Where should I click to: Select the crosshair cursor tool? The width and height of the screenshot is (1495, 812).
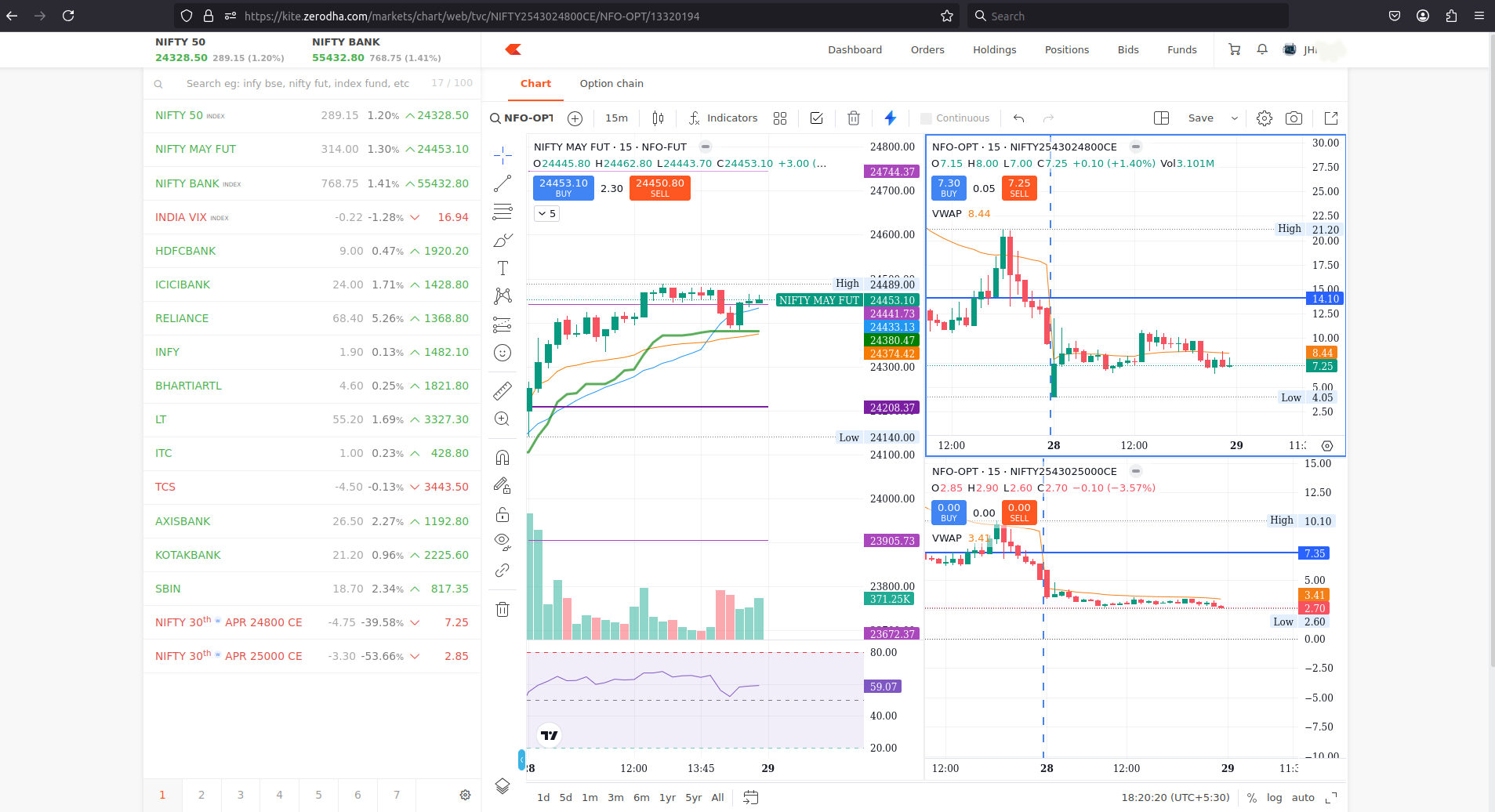[503, 155]
